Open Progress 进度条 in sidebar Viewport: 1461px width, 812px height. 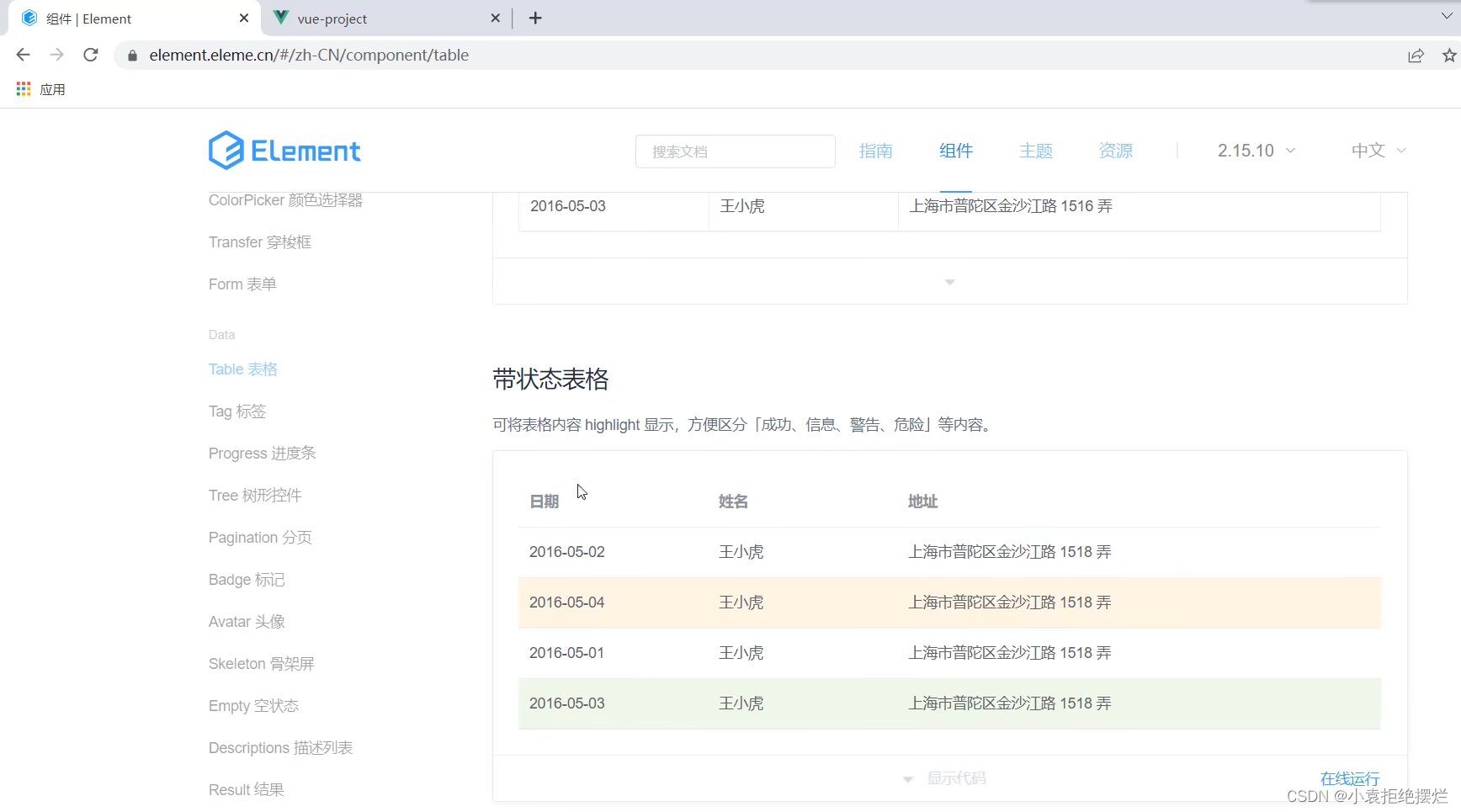[262, 454]
